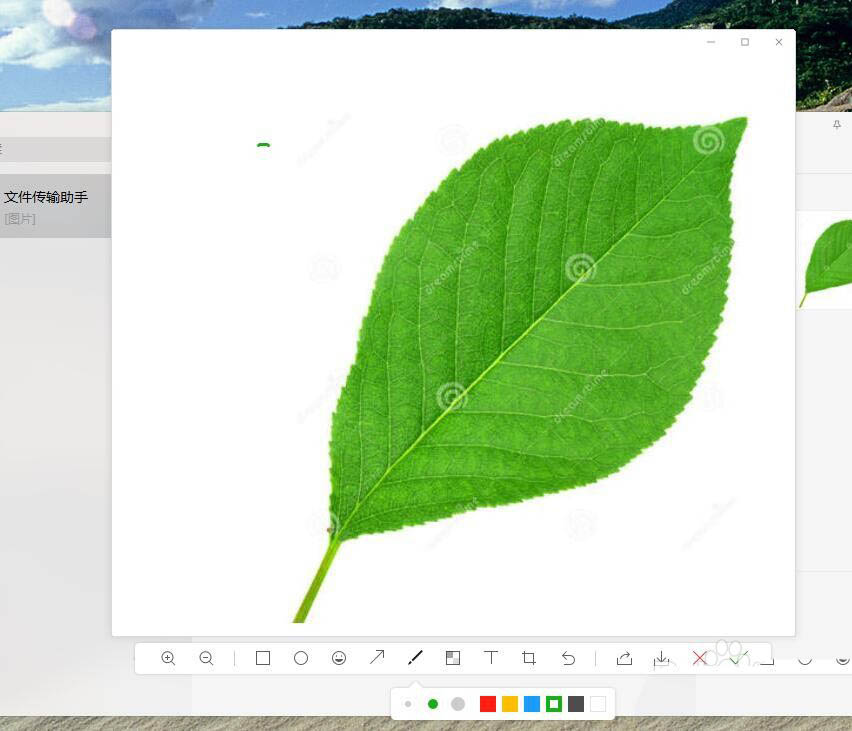This screenshot has height=731, width=852.
Task: Cancel editing with the red X
Action: pos(700,658)
